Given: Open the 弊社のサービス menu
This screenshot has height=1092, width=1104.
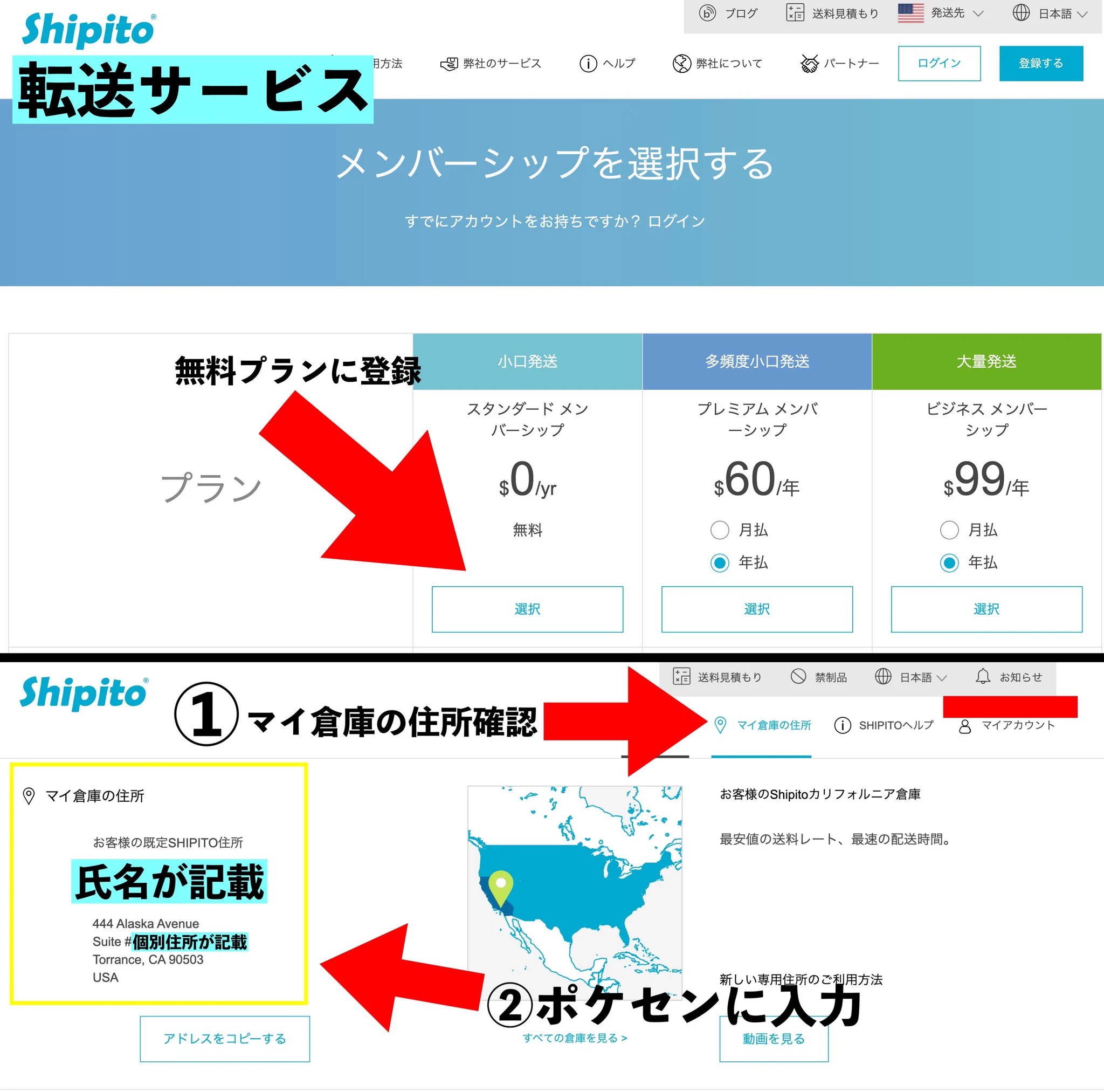Looking at the screenshot, I should (x=501, y=64).
